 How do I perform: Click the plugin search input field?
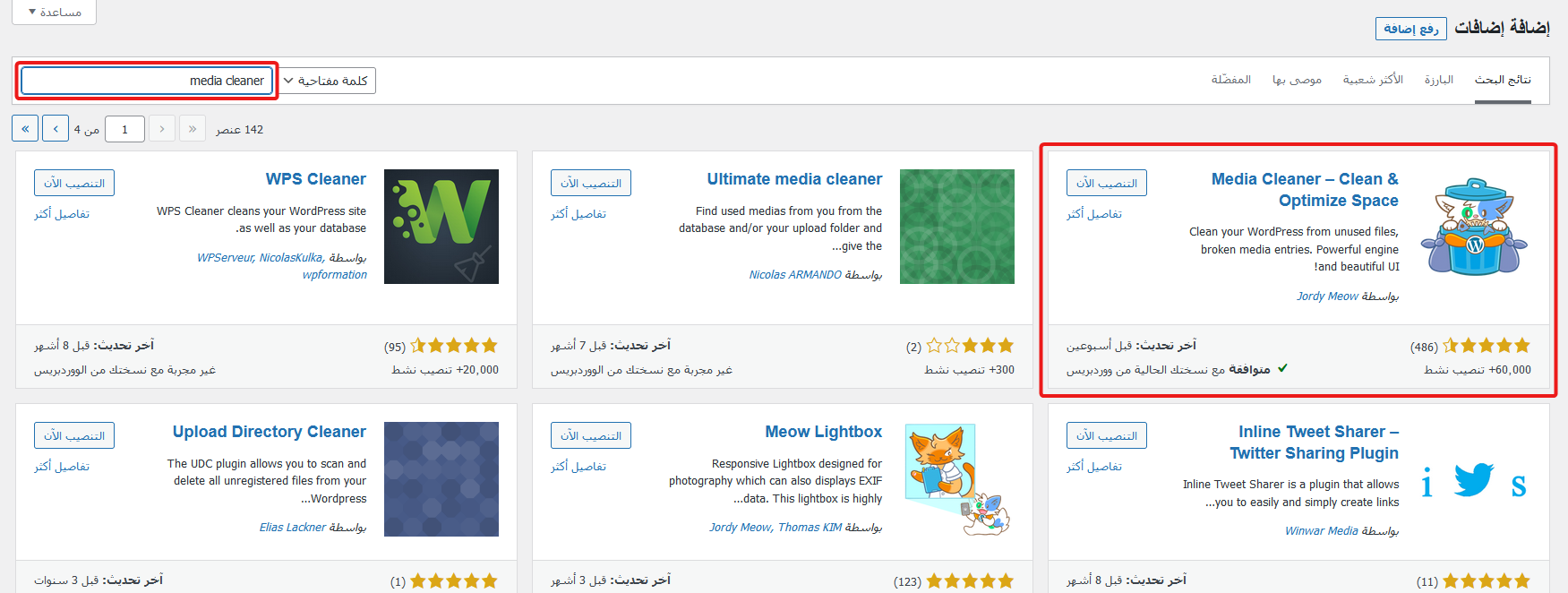click(x=146, y=81)
